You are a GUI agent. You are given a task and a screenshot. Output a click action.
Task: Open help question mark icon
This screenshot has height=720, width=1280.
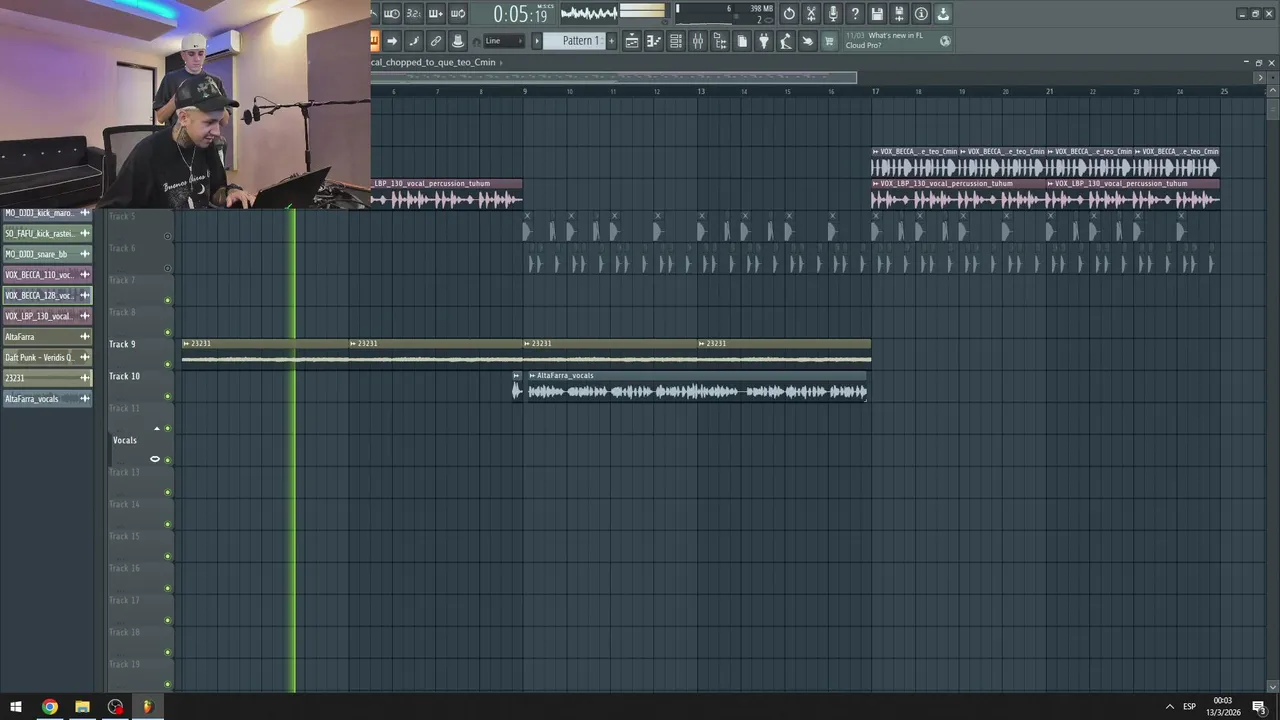click(855, 14)
